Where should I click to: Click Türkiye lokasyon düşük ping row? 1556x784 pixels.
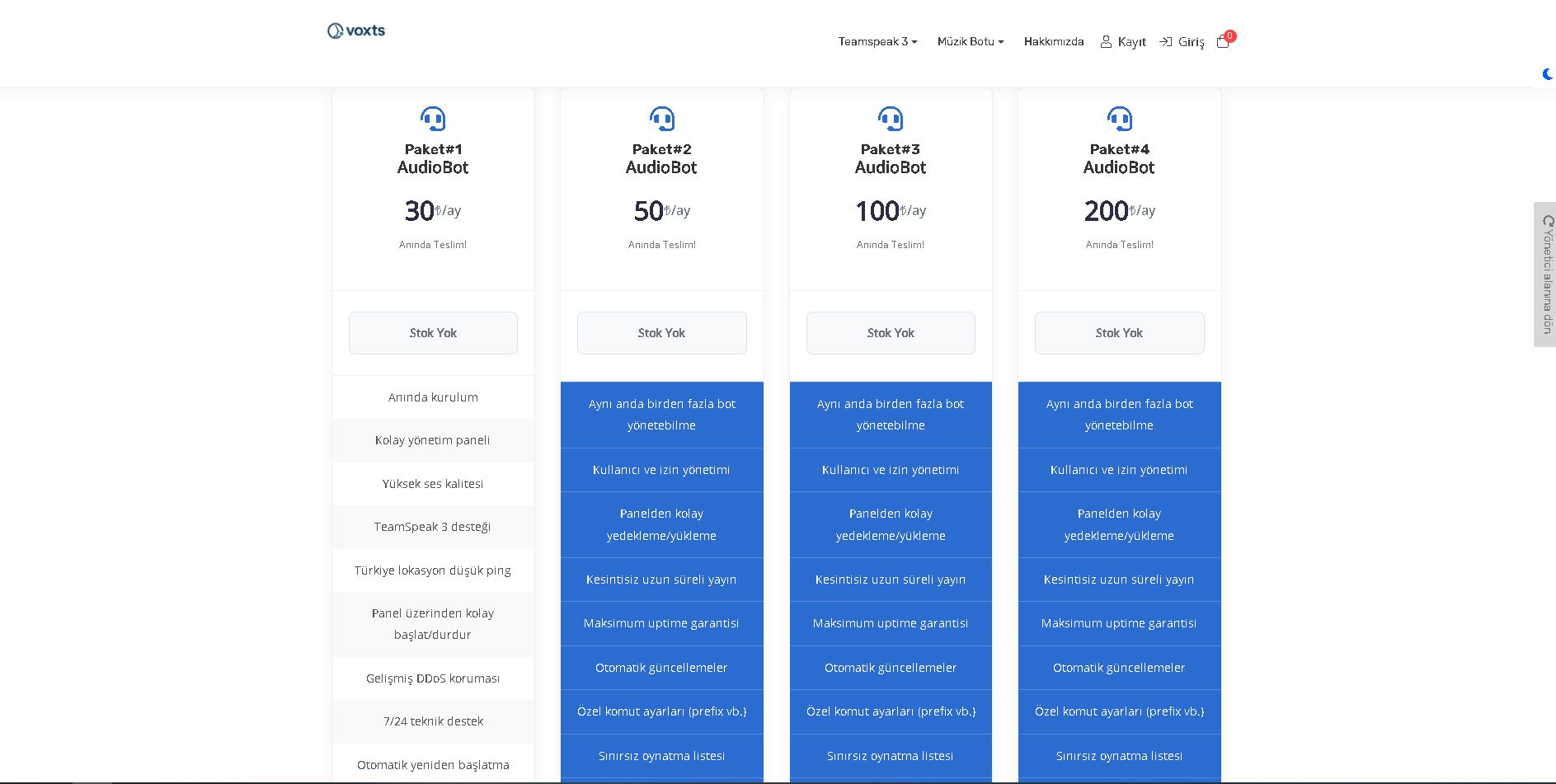tap(433, 570)
